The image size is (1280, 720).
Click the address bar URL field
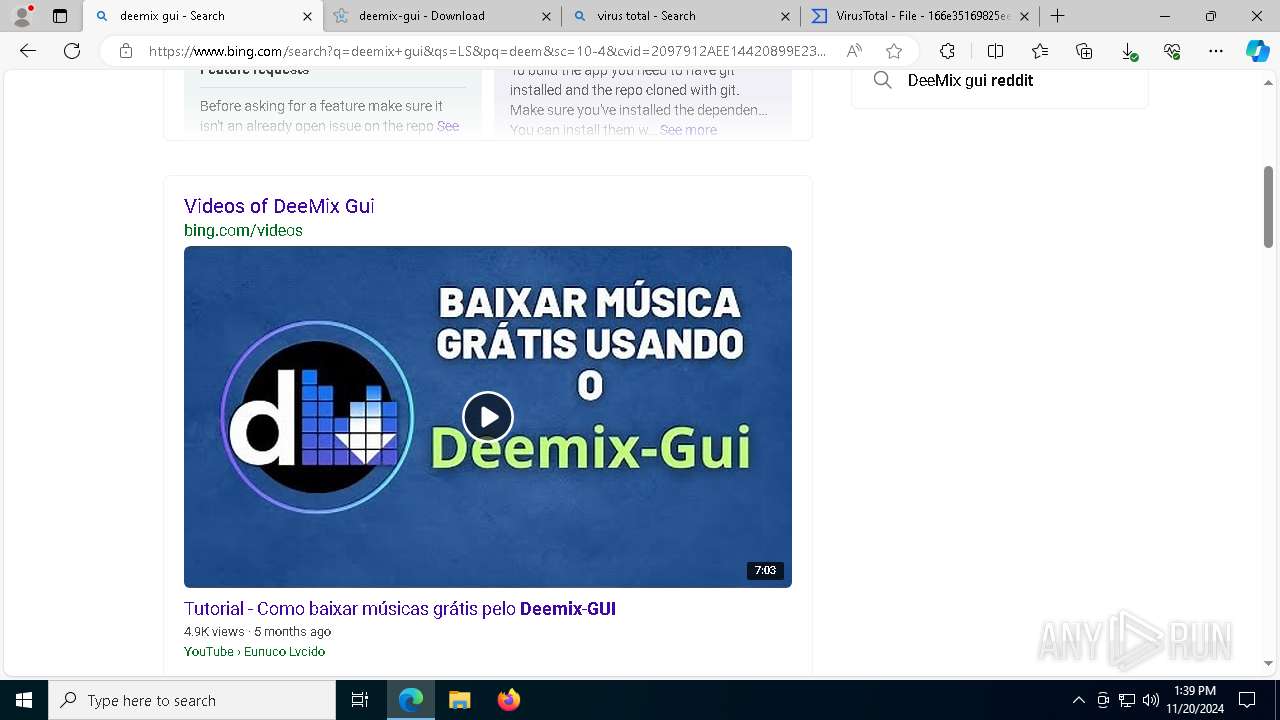pyautogui.click(x=487, y=51)
